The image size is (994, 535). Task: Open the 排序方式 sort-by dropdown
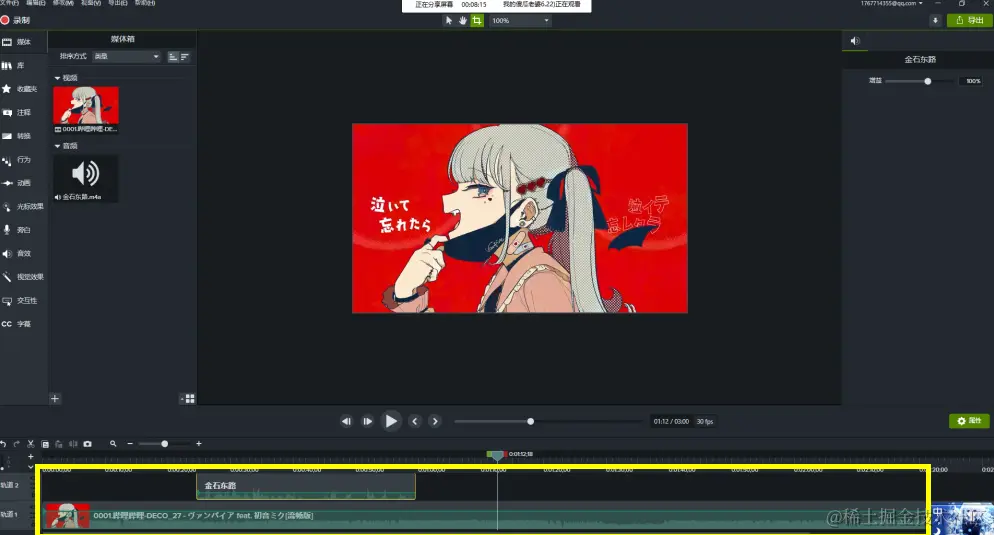coord(127,56)
